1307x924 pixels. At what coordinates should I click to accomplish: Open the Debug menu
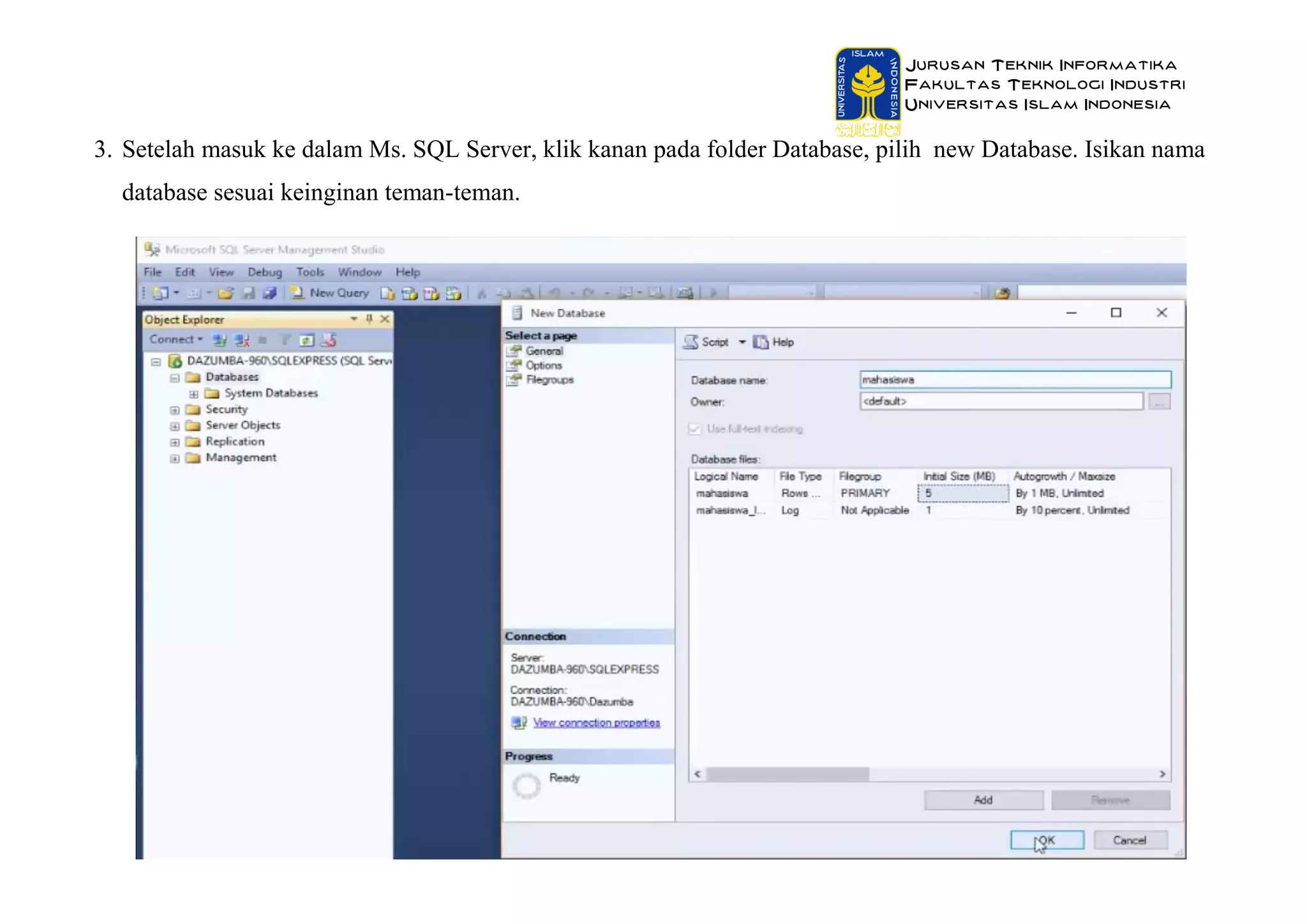265,272
